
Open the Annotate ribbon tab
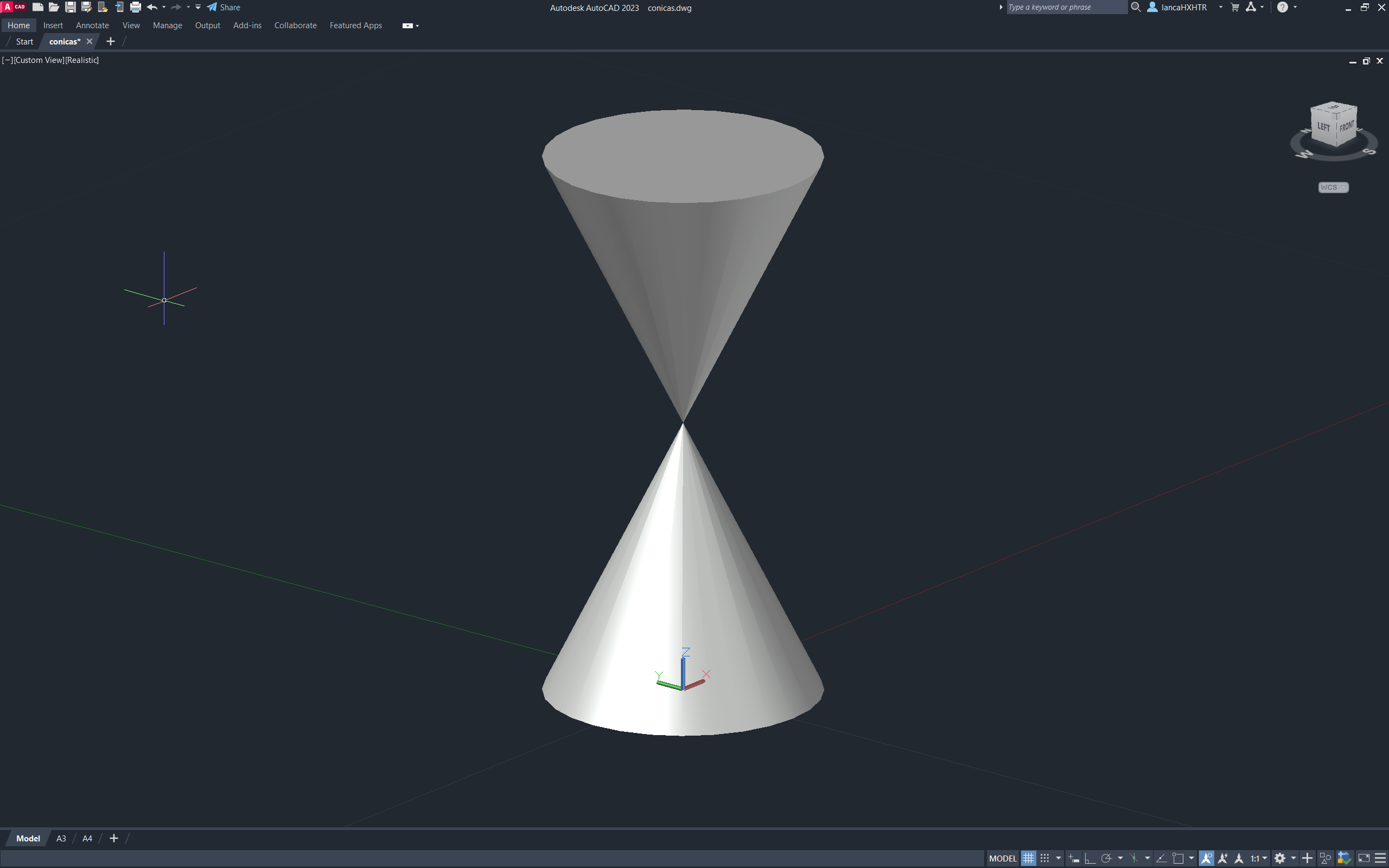pyautogui.click(x=92, y=25)
